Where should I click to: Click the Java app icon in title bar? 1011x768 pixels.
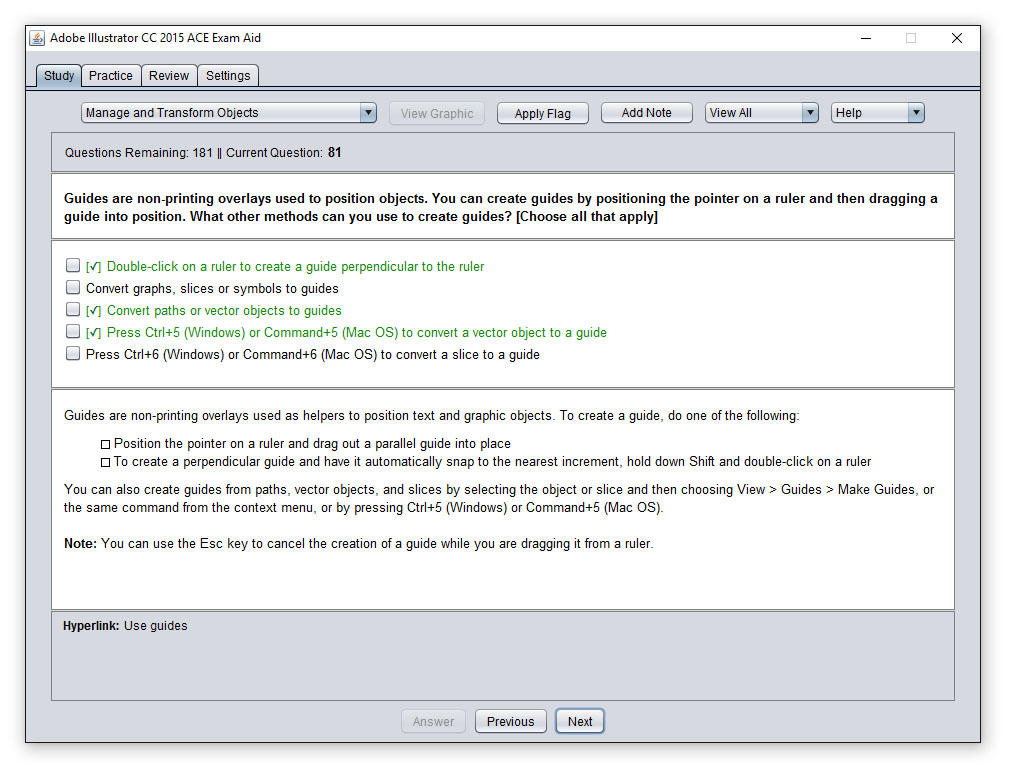tap(37, 38)
